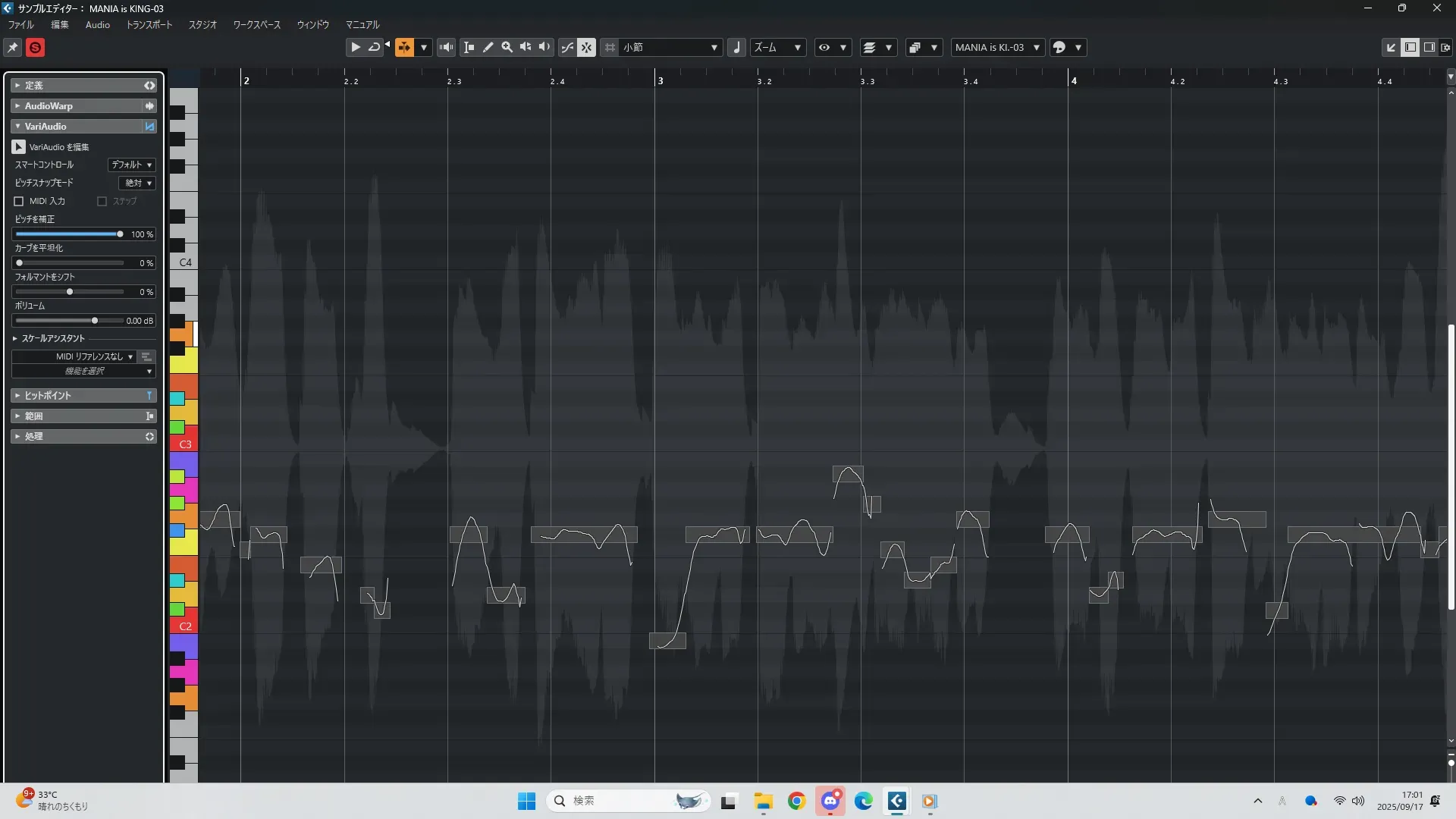Toggle audition loop button
Screen dimensions: 1456x819
tap(374, 47)
